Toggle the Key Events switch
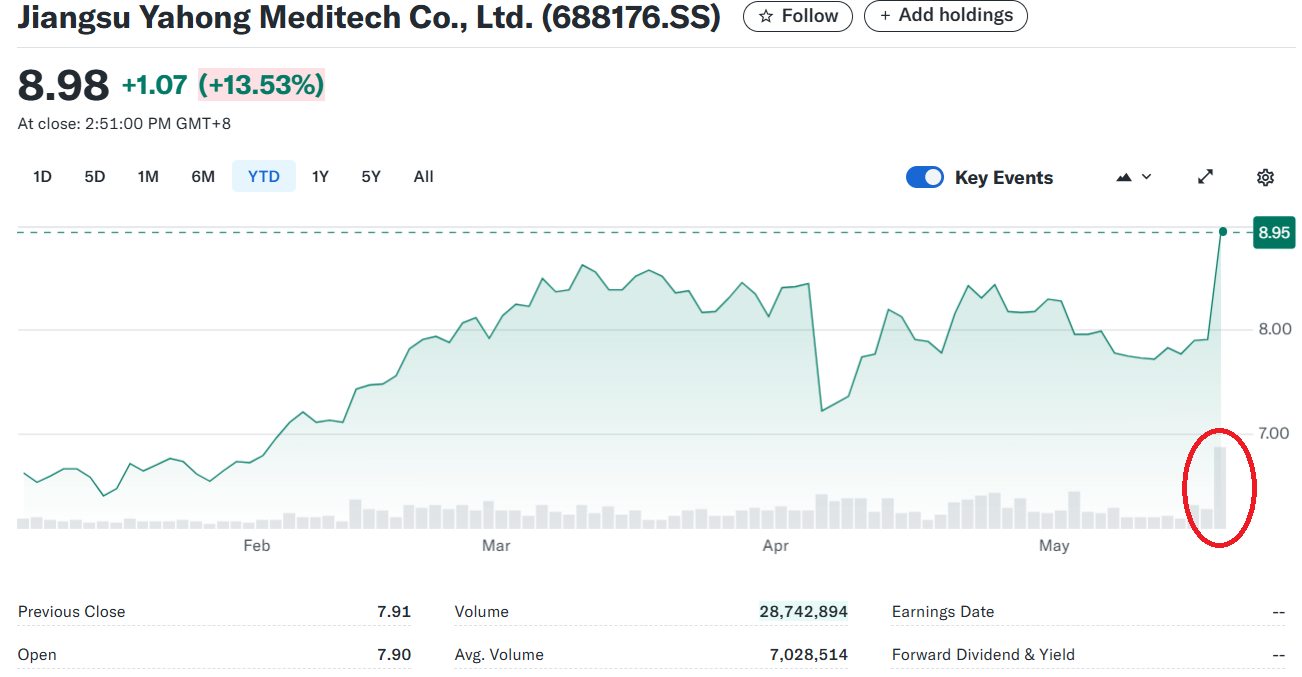 click(x=925, y=177)
